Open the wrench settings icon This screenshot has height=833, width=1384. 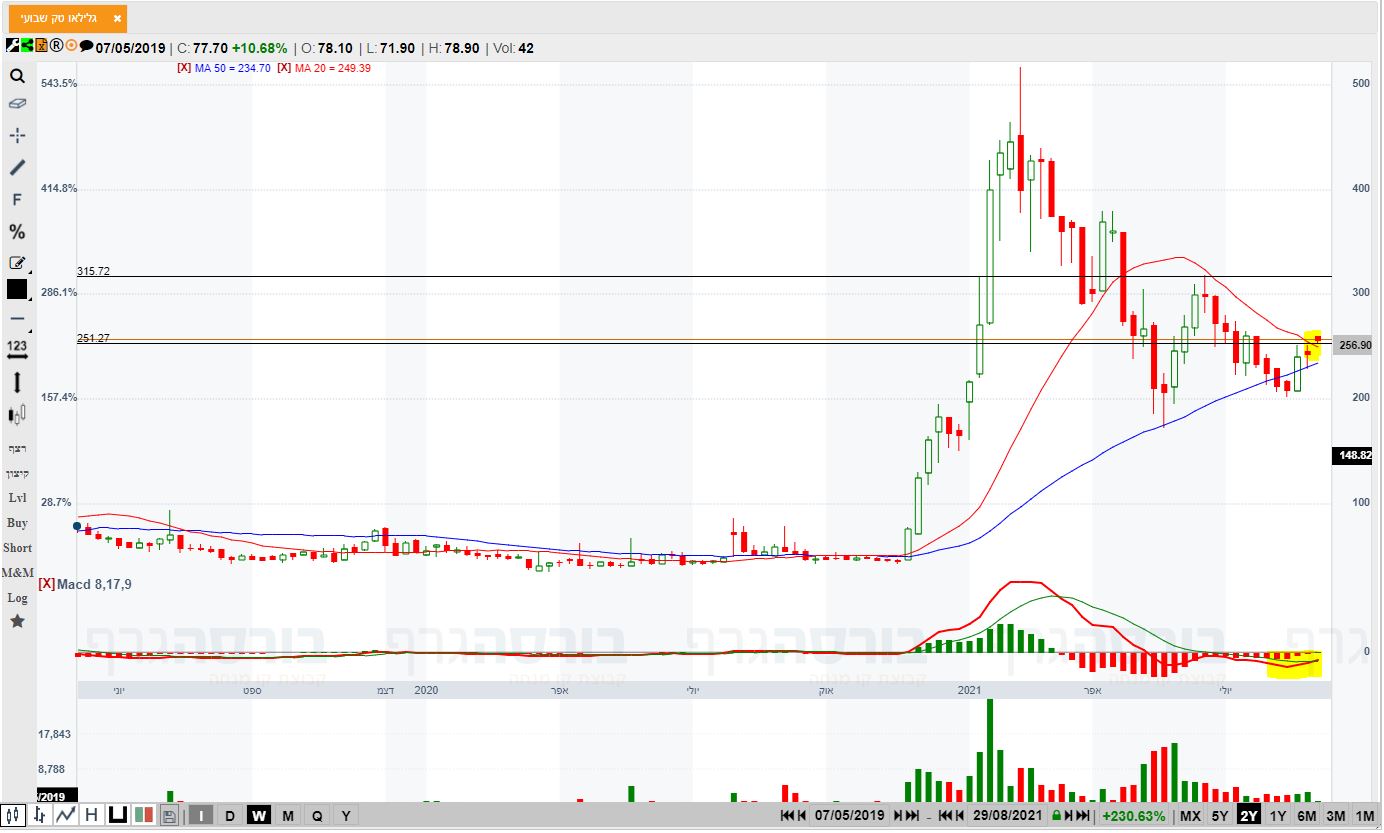click(12, 46)
